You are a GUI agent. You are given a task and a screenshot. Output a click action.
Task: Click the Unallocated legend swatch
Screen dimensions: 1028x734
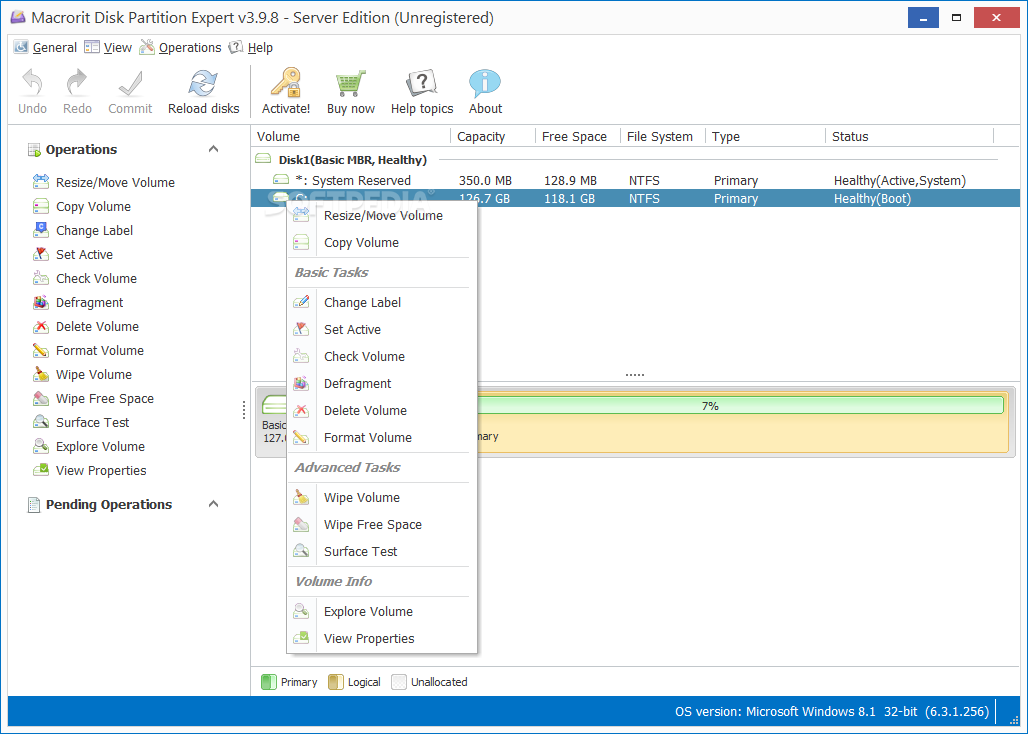[399, 682]
